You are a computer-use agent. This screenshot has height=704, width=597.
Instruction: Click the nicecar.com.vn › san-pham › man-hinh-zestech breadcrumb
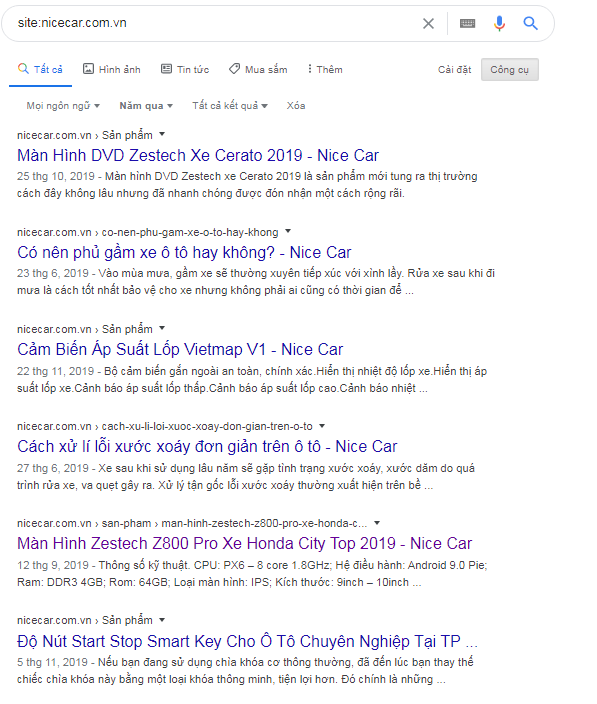[x=192, y=523]
